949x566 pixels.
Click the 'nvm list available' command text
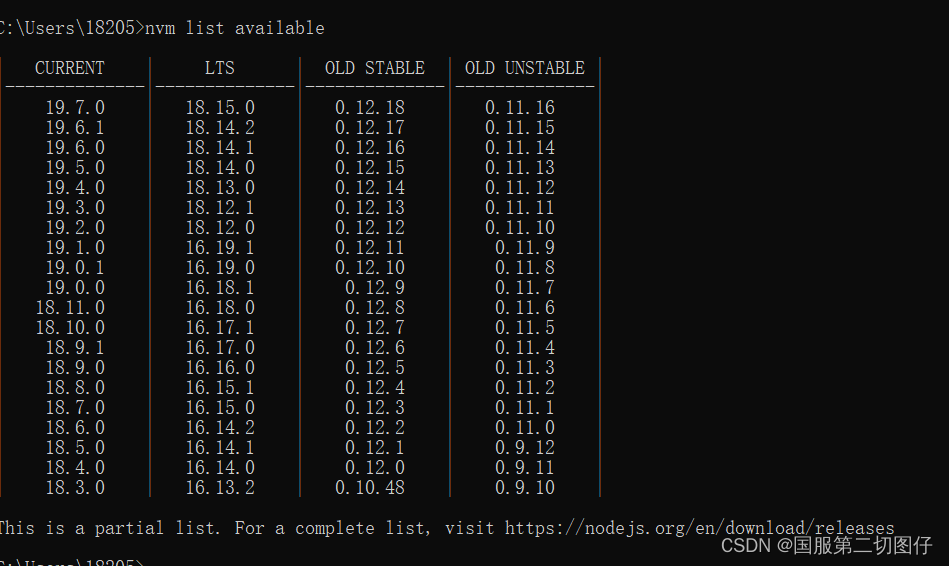(235, 28)
